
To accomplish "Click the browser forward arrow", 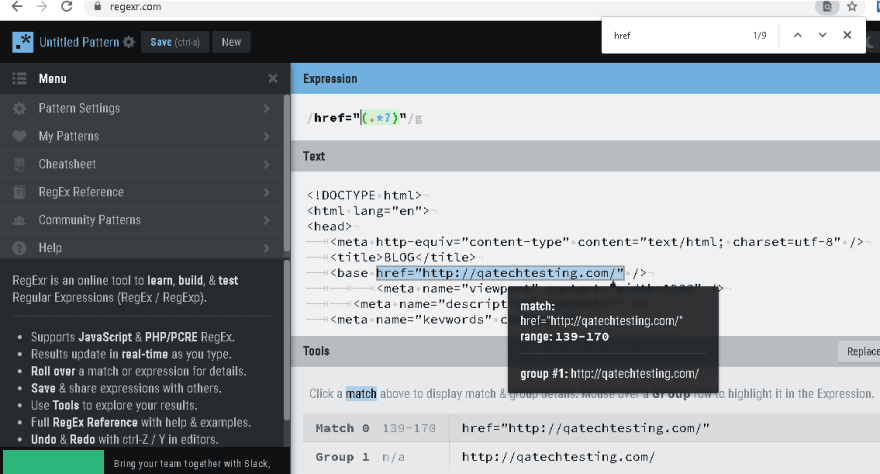I will pyautogui.click(x=42, y=7).
